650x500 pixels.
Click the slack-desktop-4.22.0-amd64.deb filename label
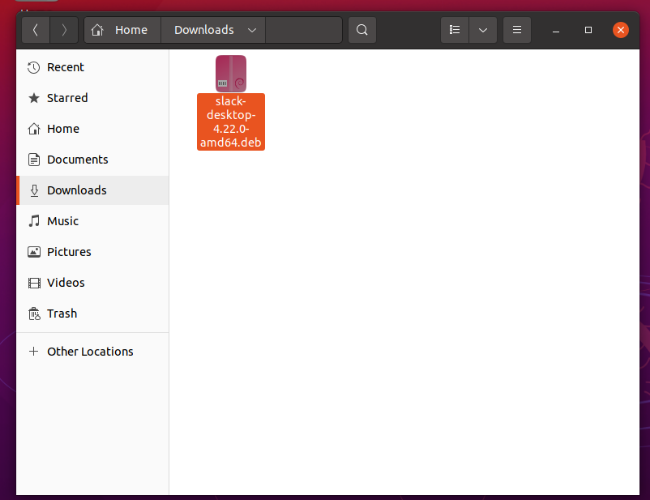(231, 122)
